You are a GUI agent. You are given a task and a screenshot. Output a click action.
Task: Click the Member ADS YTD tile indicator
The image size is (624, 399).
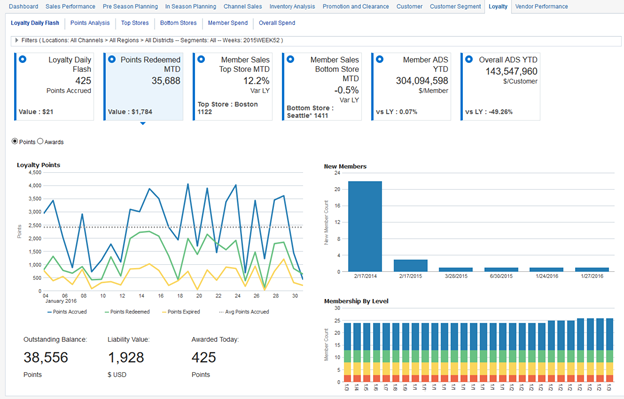380,59
